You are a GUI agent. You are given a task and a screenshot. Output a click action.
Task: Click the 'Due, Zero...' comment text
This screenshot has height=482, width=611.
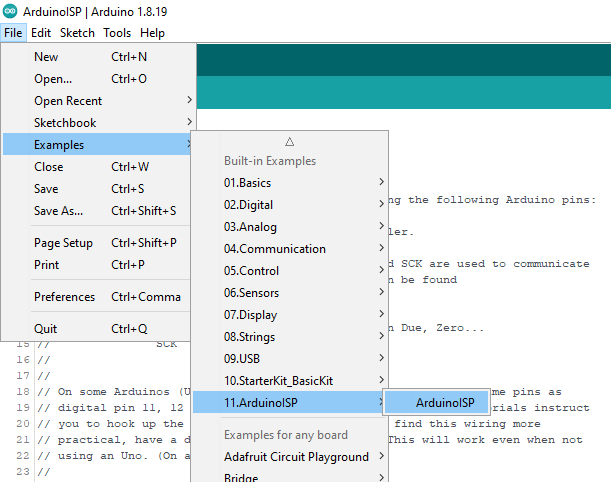click(442, 328)
